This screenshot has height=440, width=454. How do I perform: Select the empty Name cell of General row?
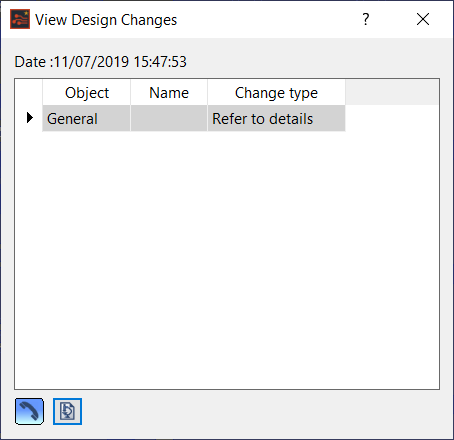pyautogui.click(x=169, y=119)
